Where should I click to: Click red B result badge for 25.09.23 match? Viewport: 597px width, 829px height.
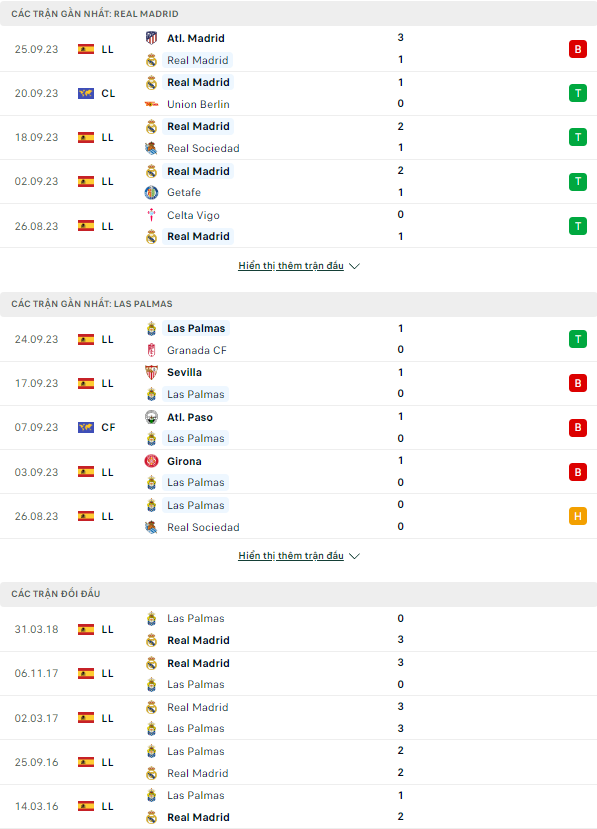coord(577,49)
